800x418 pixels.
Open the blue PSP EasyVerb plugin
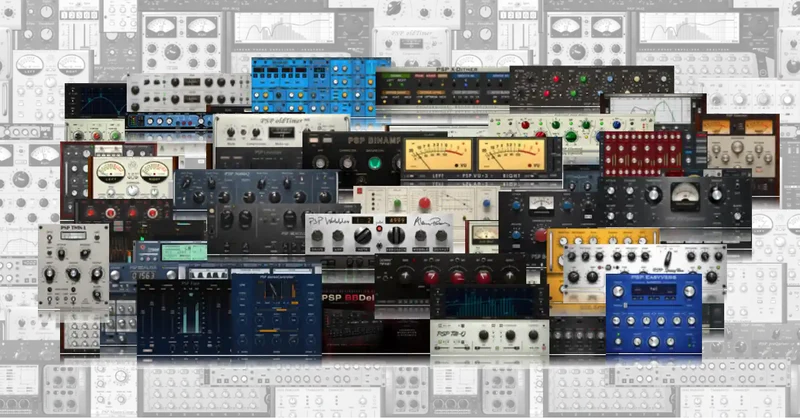654,313
